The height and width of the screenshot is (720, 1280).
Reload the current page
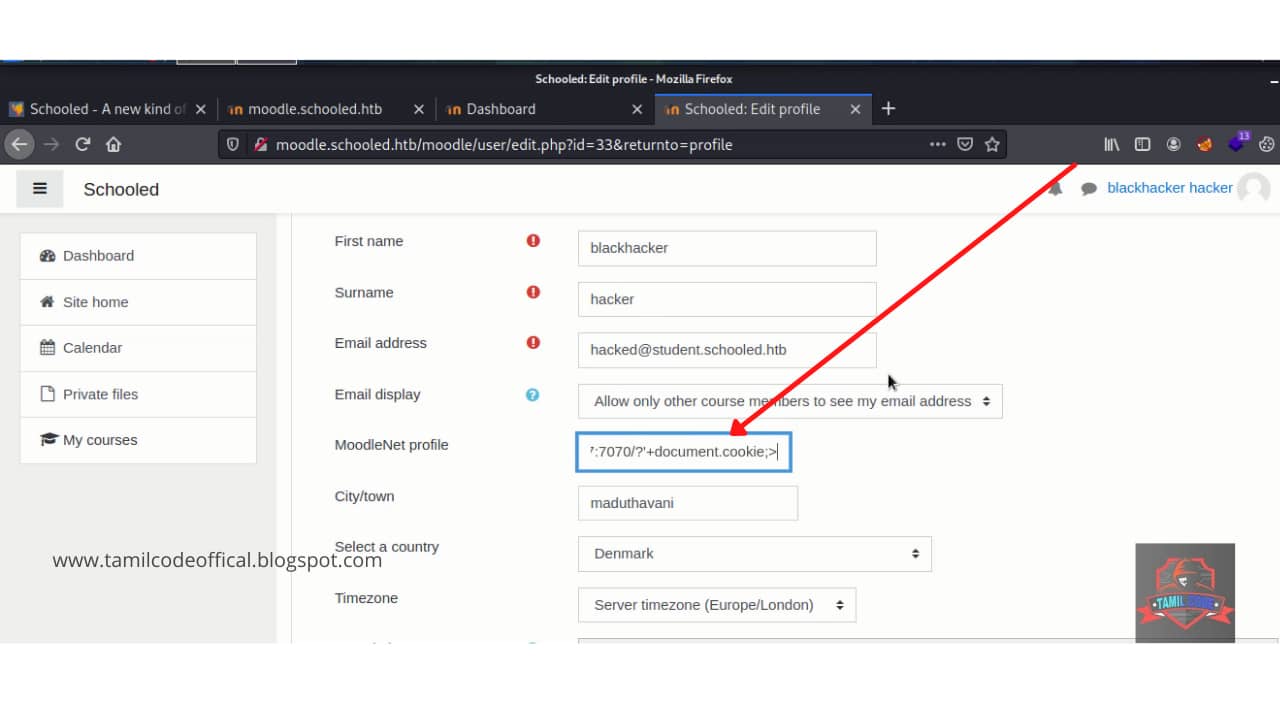tap(83, 144)
